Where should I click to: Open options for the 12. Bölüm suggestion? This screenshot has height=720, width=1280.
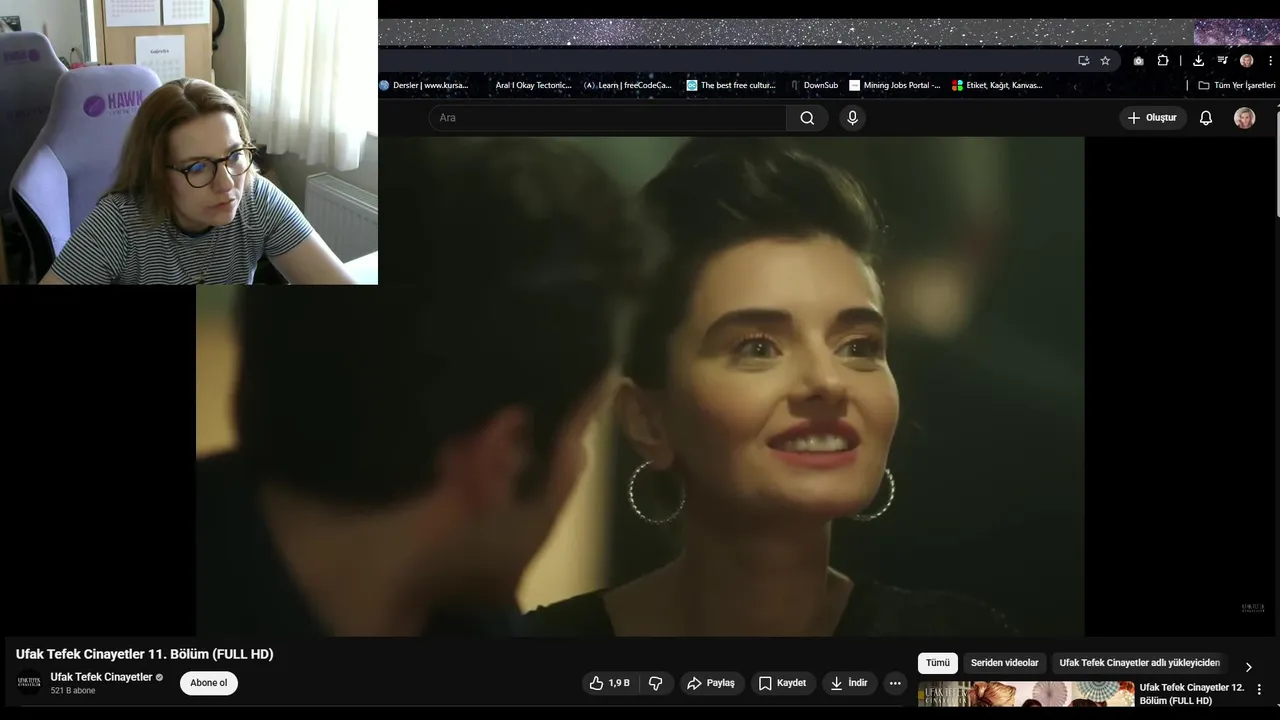1259,689
